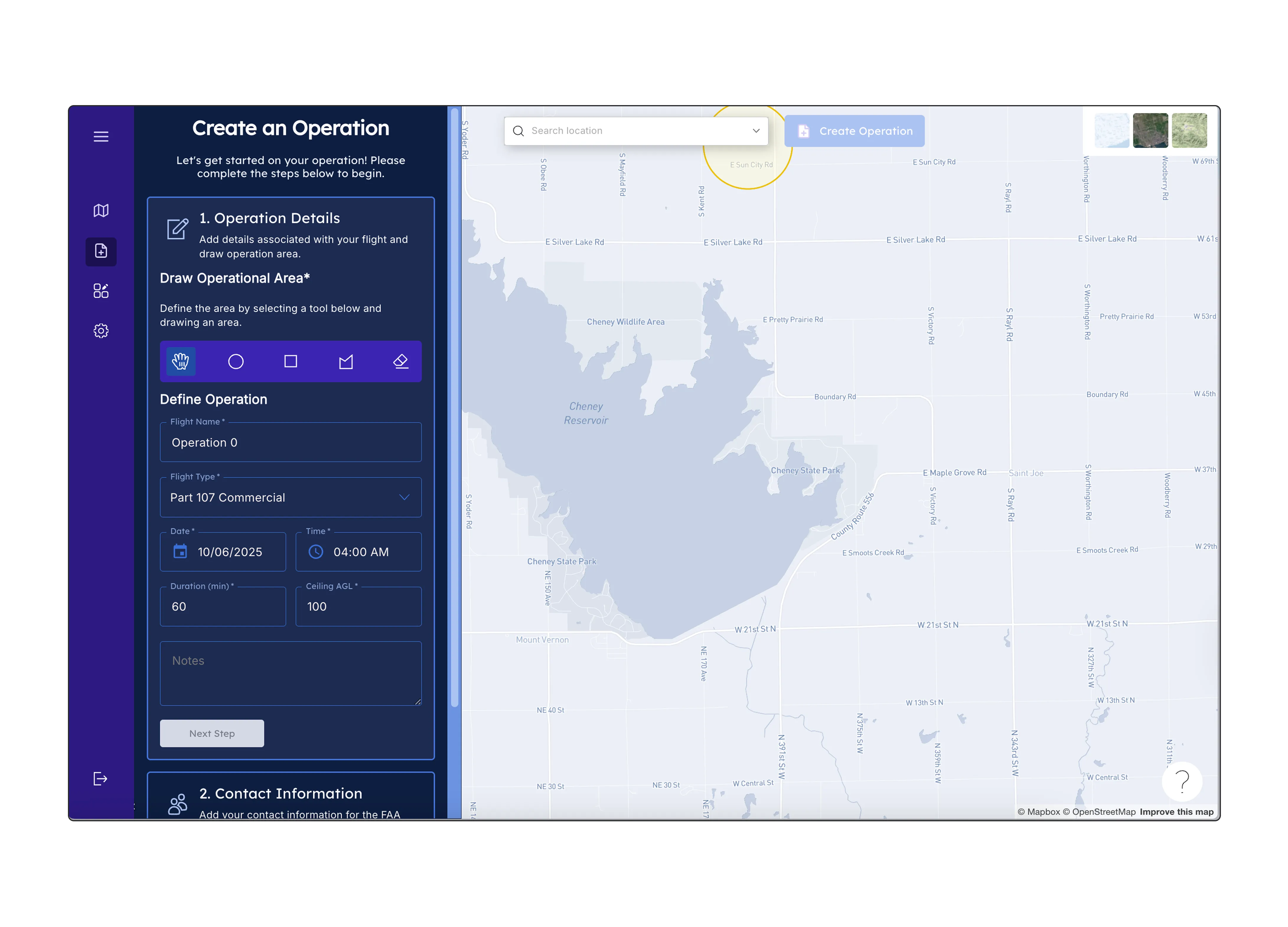Select the hand pan tool
Viewport: 1288px width, 927px height.
pyautogui.click(x=181, y=361)
